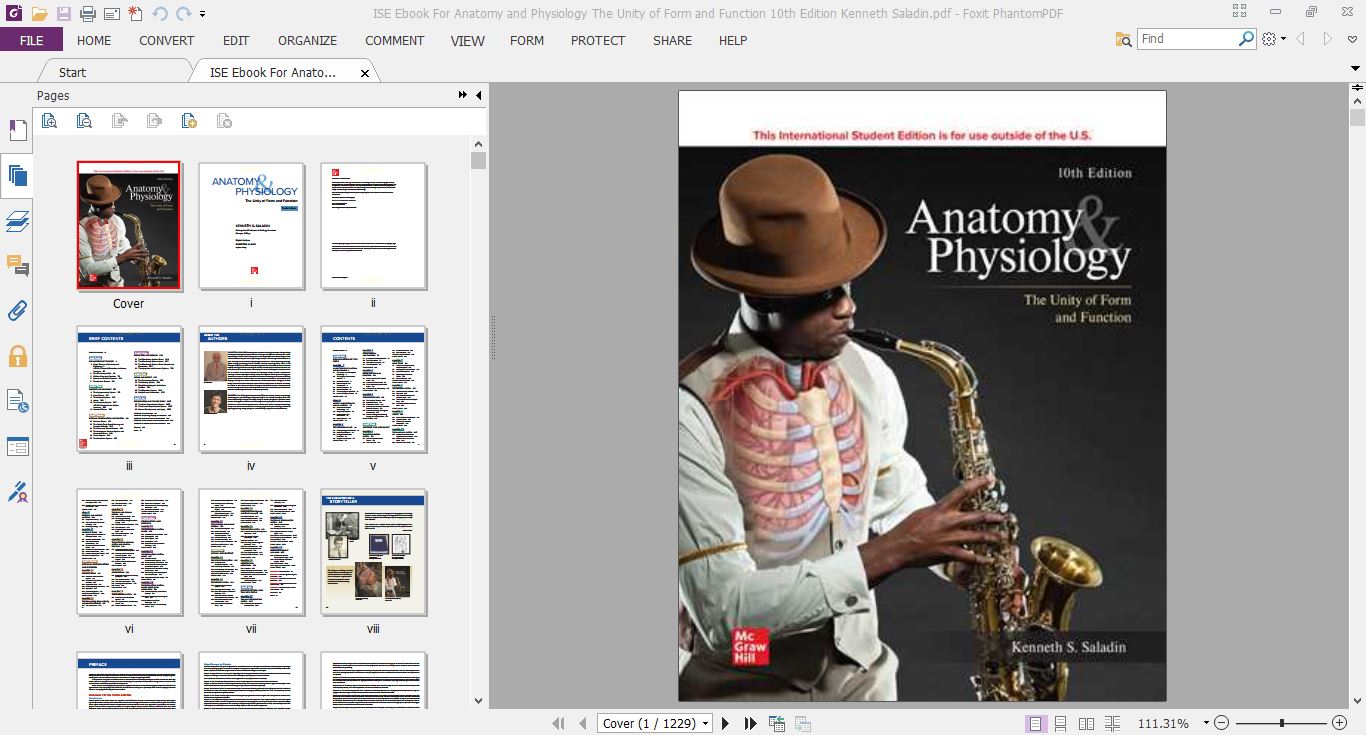
Task: Open the CONVERT ribbon tab
Action: click(167, 40)
